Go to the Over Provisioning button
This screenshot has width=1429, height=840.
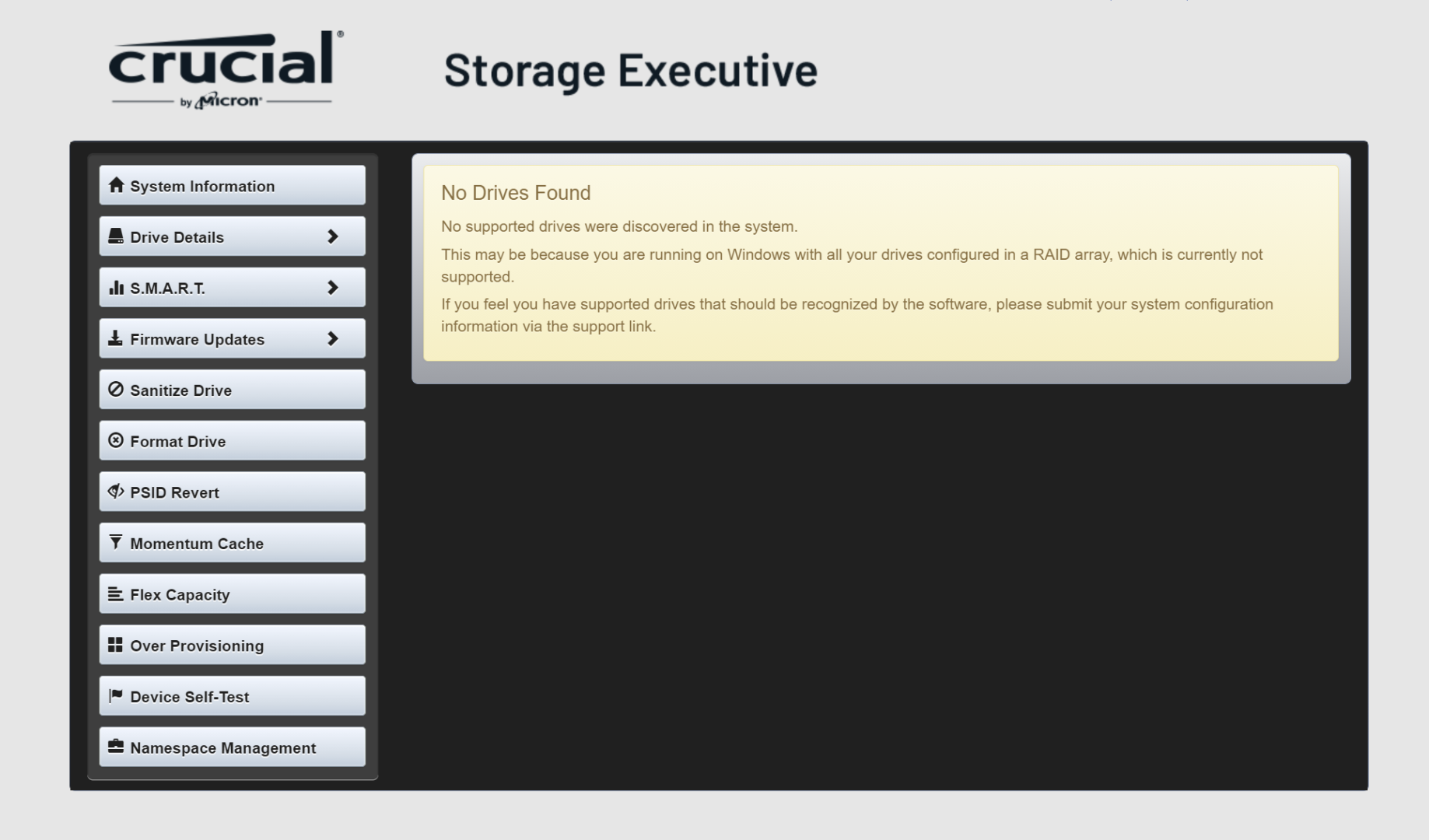pos(232,646)
